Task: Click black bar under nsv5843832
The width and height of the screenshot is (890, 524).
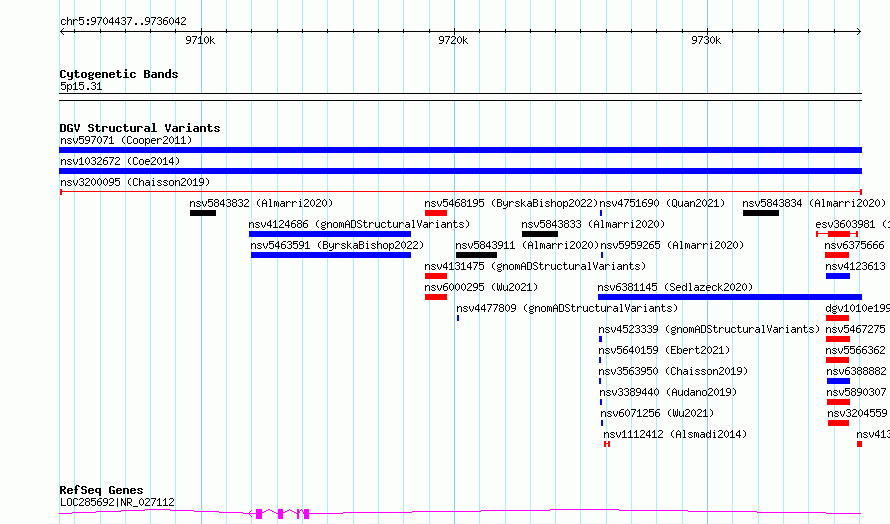Action: (203, 213)
